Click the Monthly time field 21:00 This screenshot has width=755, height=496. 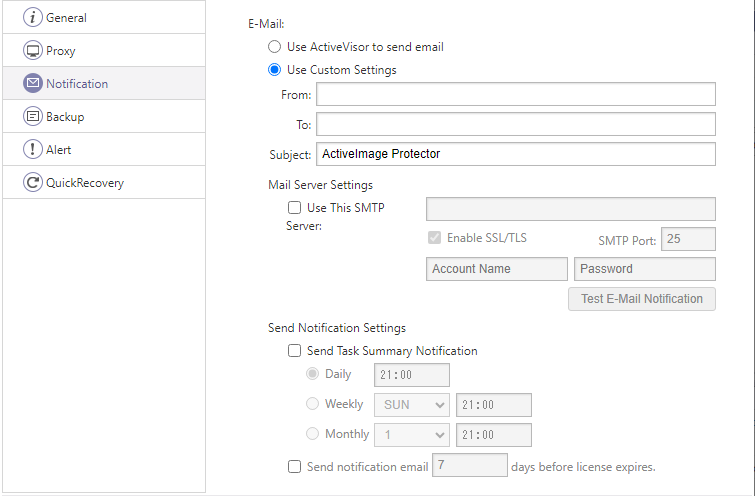click(494, 435)
